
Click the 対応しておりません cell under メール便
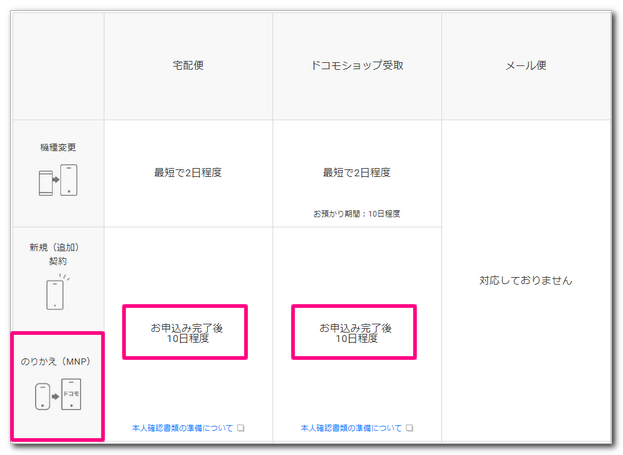(525, 281)
